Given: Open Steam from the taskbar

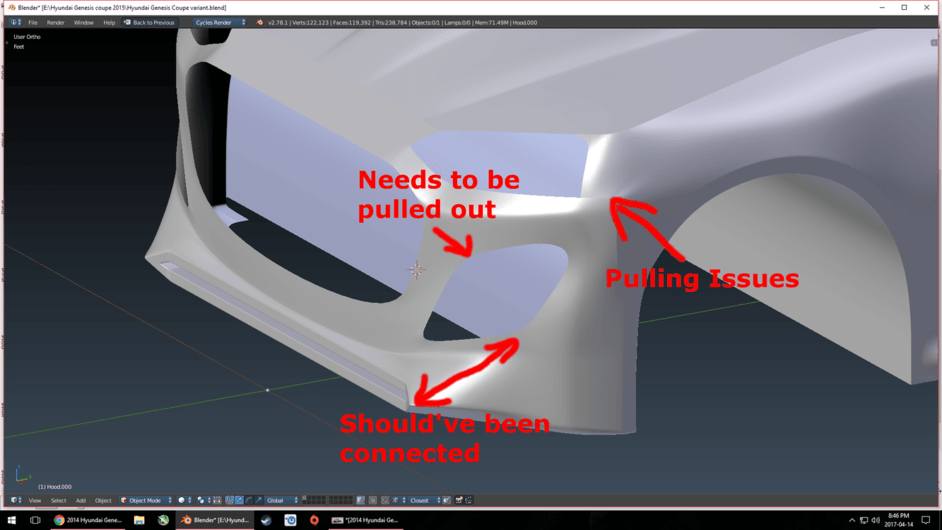Looking at the screenshot, I should click(x=266, y=520).
